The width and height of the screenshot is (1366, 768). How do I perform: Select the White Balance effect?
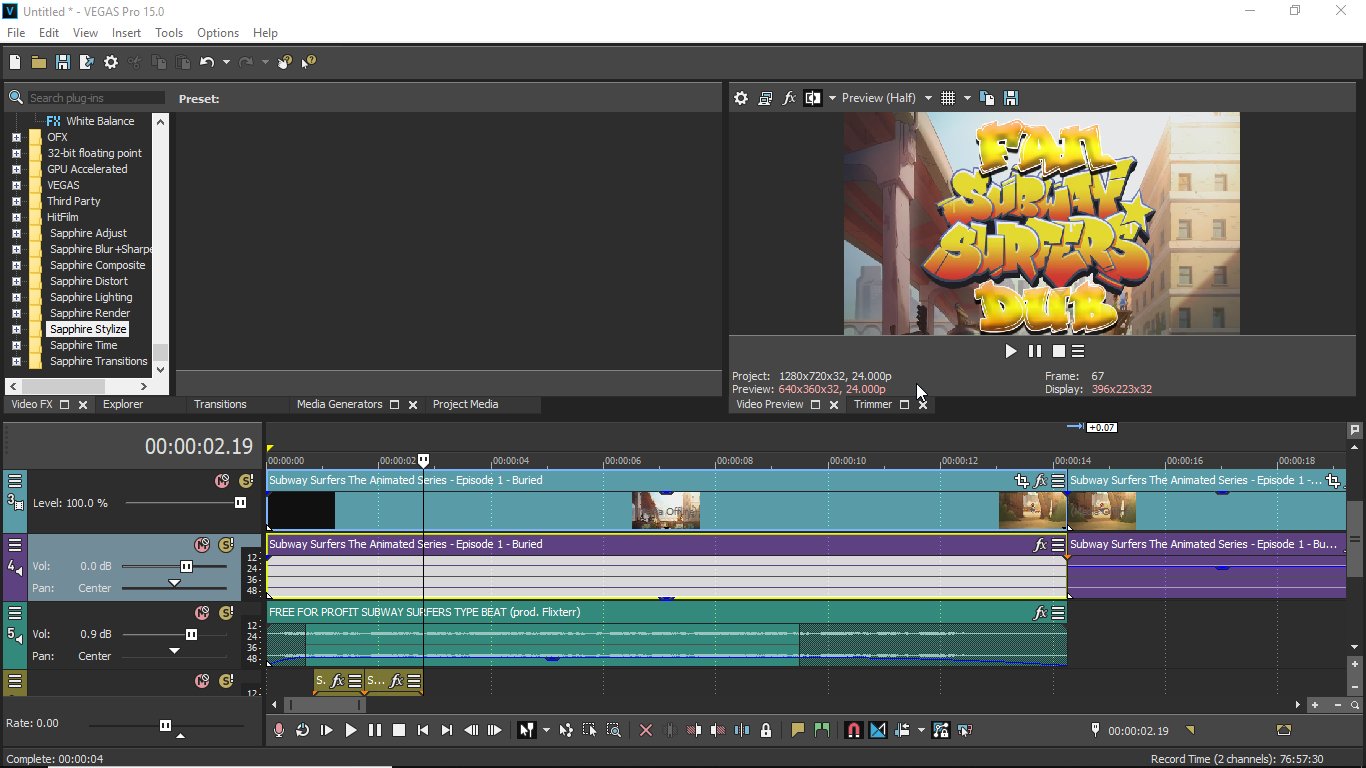click(x=100, y=121)
